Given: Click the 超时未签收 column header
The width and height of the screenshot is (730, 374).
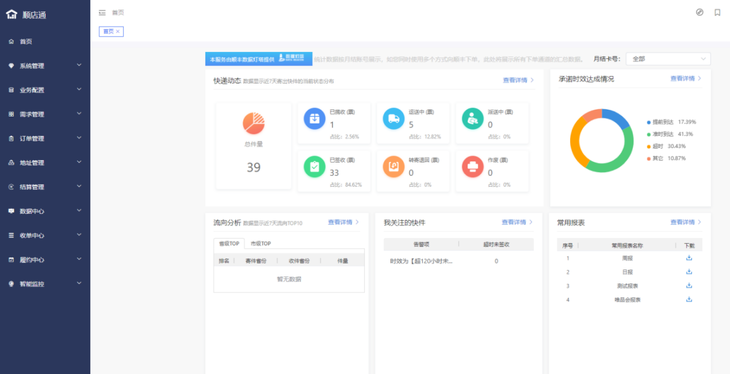Looking at the screenshot, I should (x=496, y=244).
